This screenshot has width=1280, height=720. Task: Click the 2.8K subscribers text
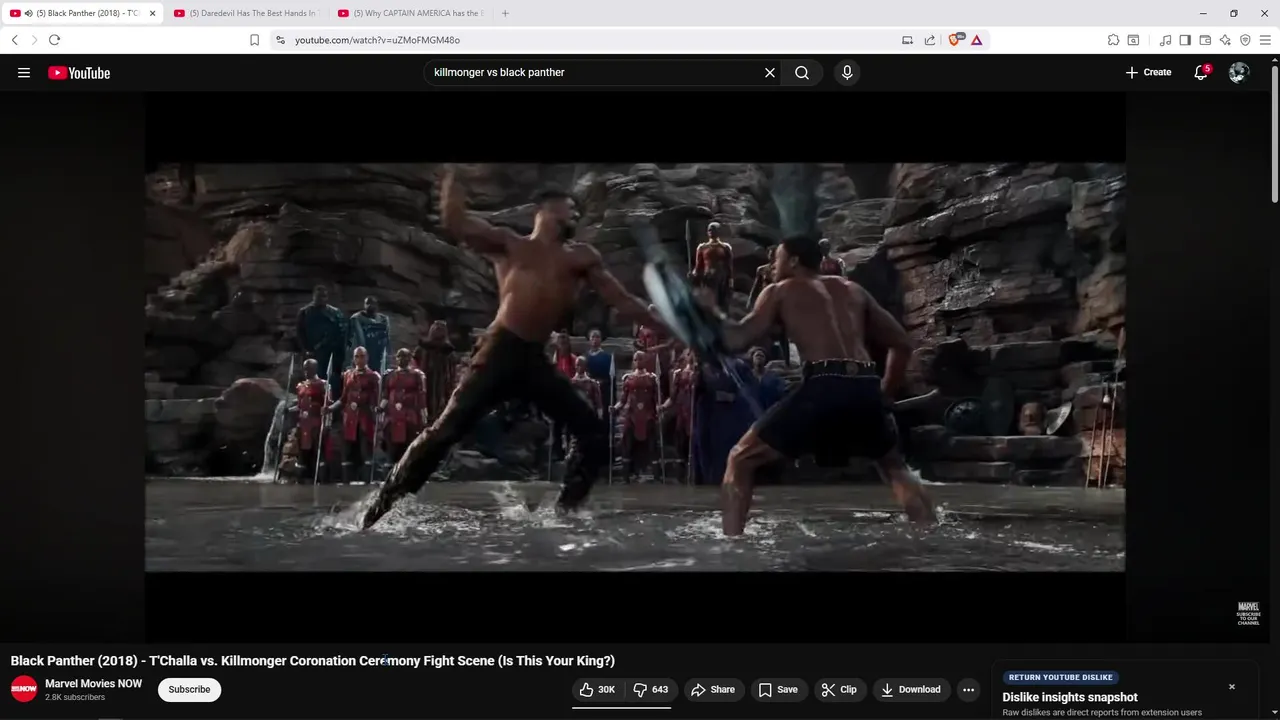75,697
